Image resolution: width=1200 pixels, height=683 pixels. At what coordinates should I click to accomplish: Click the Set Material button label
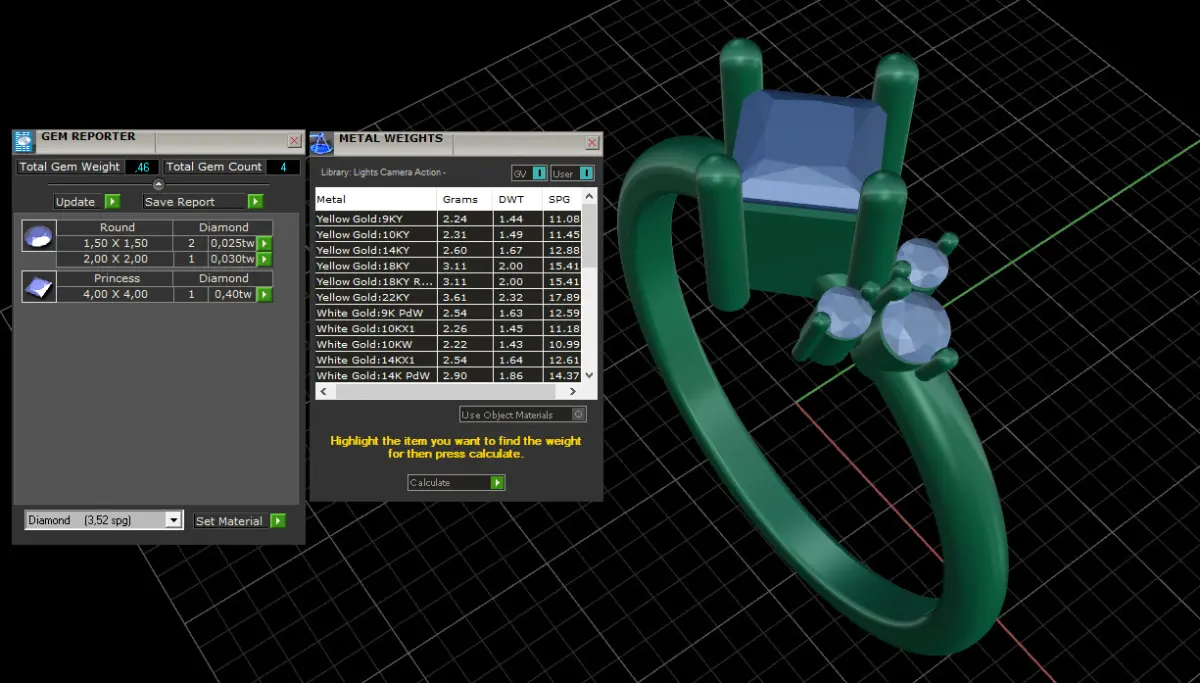click(x=229, y=521)
